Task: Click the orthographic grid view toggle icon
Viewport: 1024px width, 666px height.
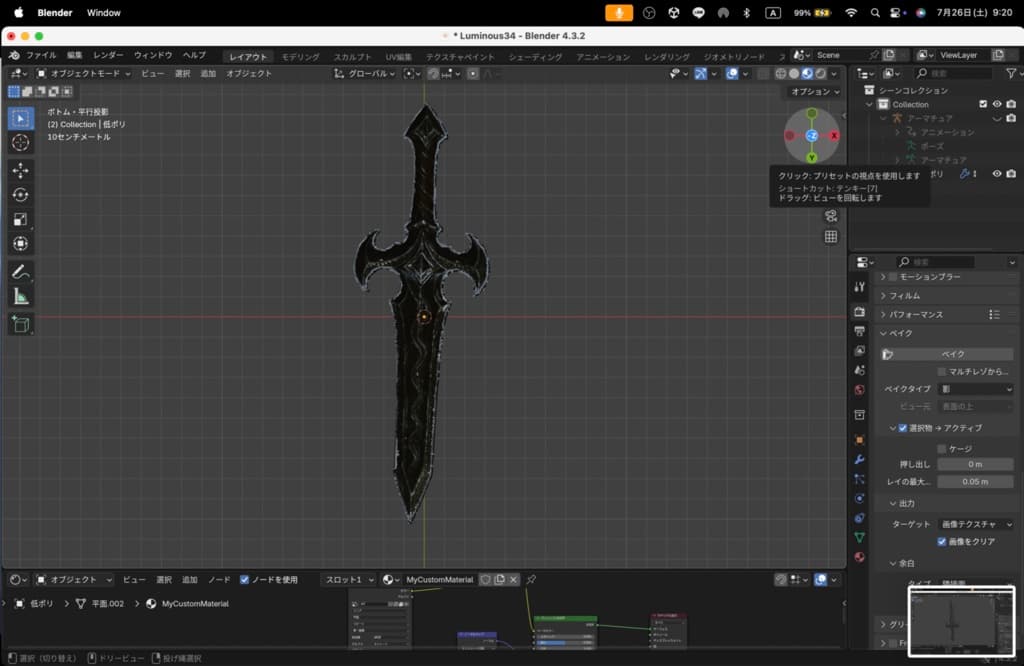Action: pyautogui.click(x=830, y=237)
